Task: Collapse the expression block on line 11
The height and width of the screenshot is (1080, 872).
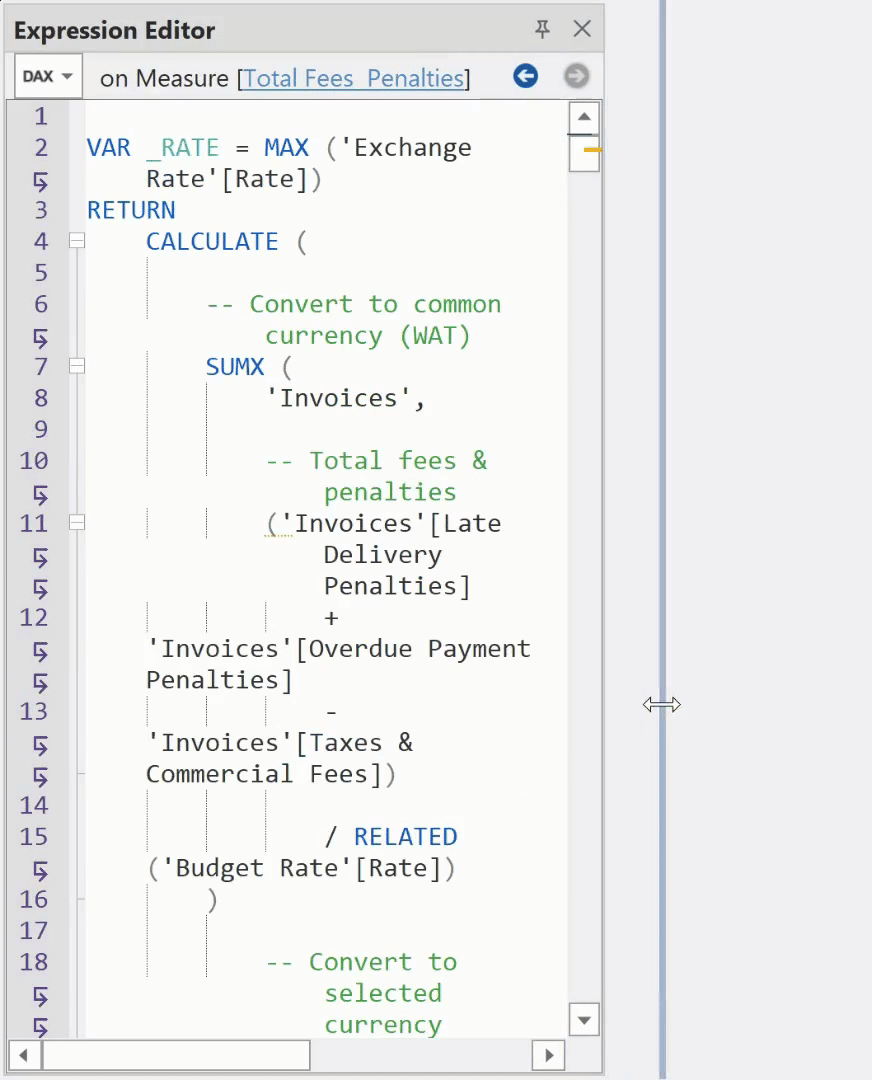Action: [x=77, y=523]
